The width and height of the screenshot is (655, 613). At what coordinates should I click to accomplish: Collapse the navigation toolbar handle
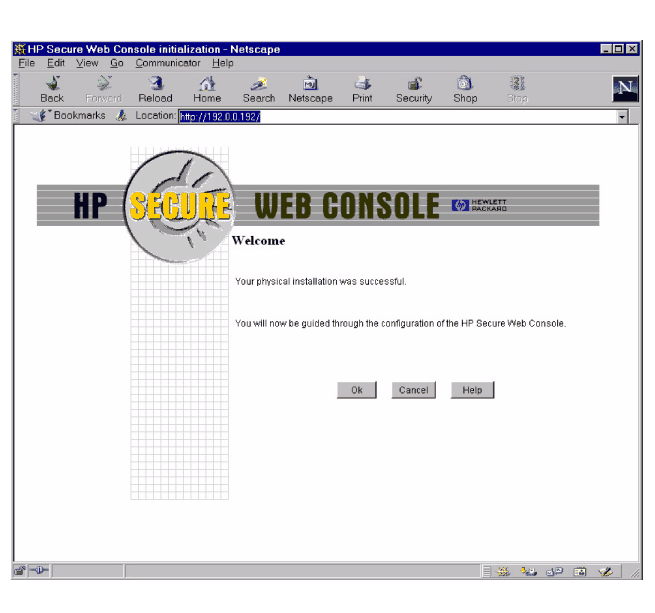[16, 89]
